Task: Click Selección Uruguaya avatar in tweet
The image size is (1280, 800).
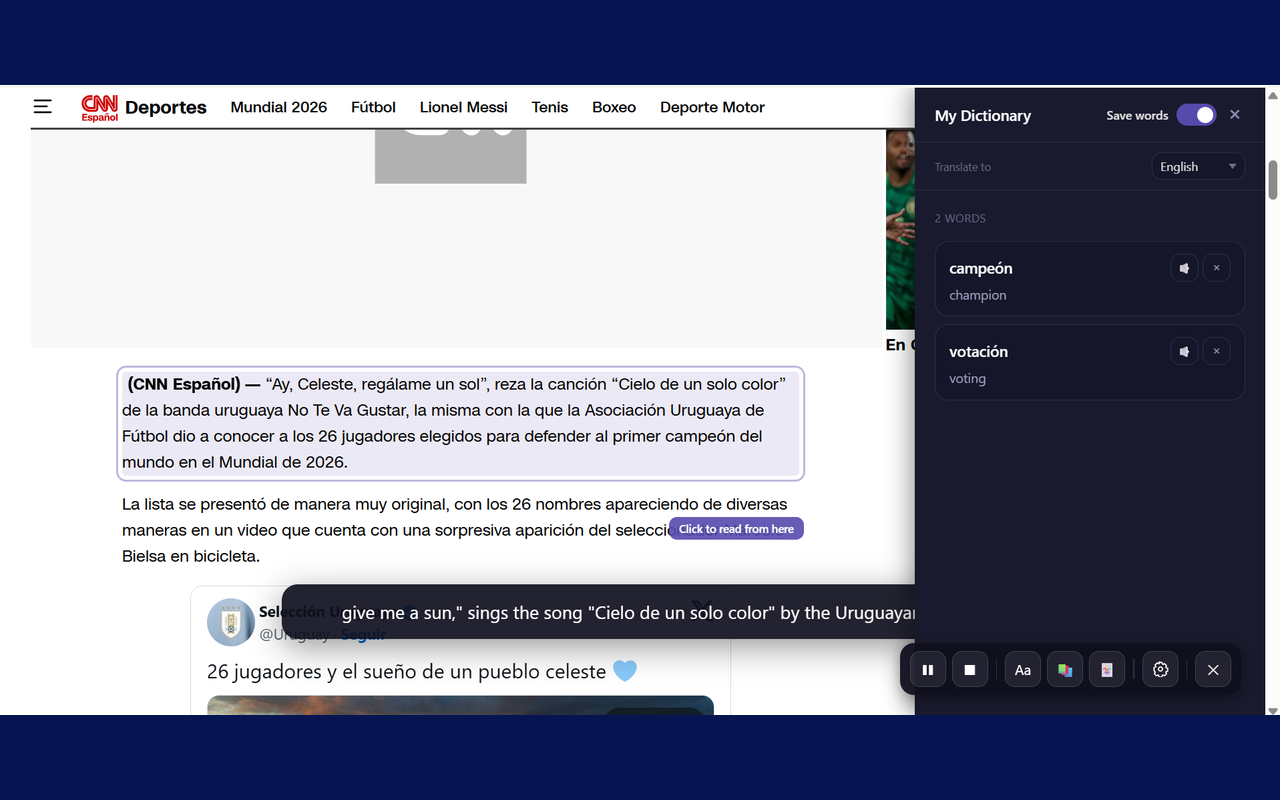Action: click(x=231, y=623)
